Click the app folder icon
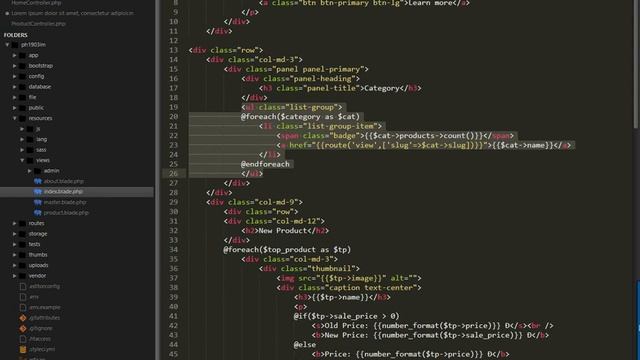Screen dimensions: 640x360 click(22, 55)
